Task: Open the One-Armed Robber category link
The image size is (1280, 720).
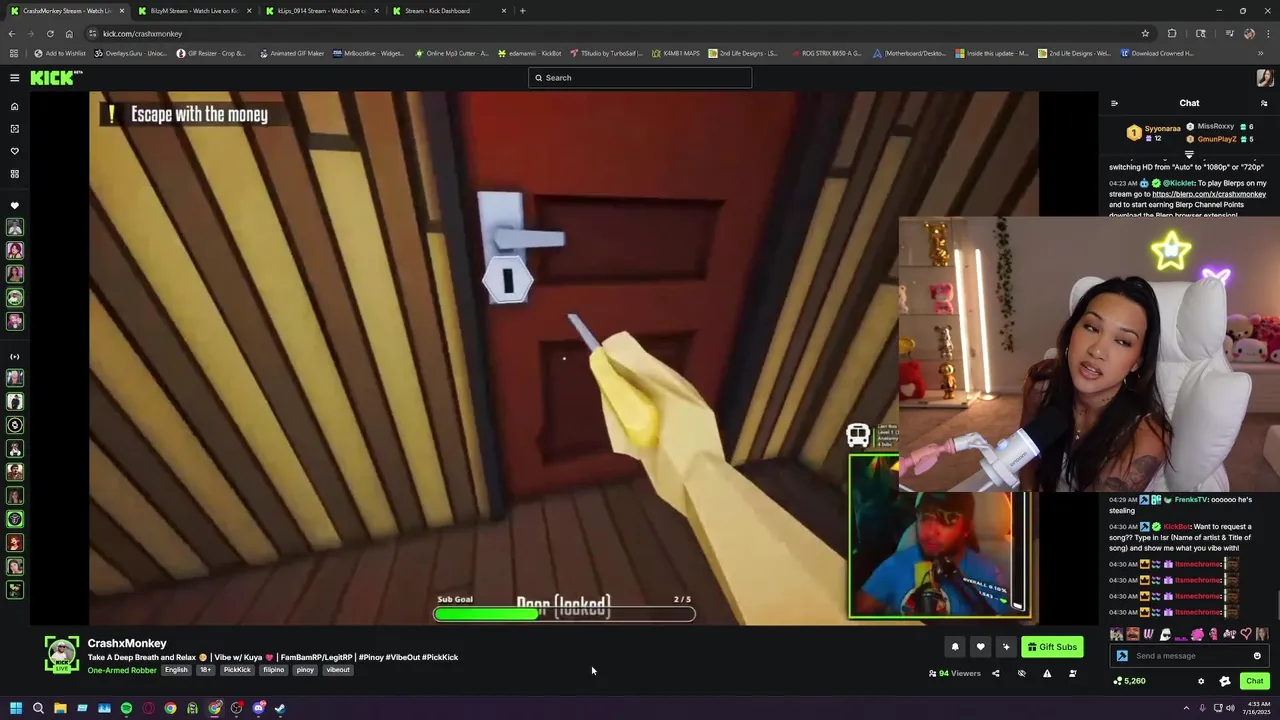Action: click(x=122, y=670)
